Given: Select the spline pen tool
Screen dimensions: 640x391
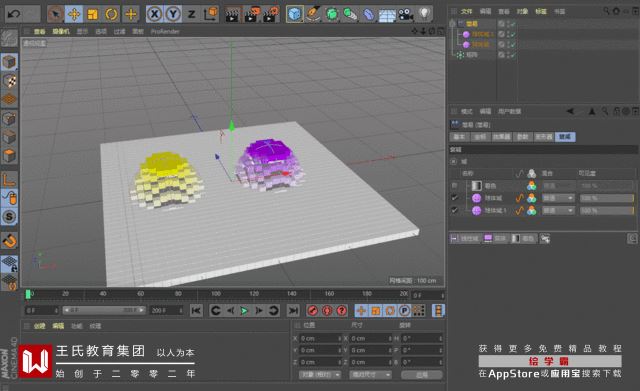Looking at the screenshot, I should 313,14.
